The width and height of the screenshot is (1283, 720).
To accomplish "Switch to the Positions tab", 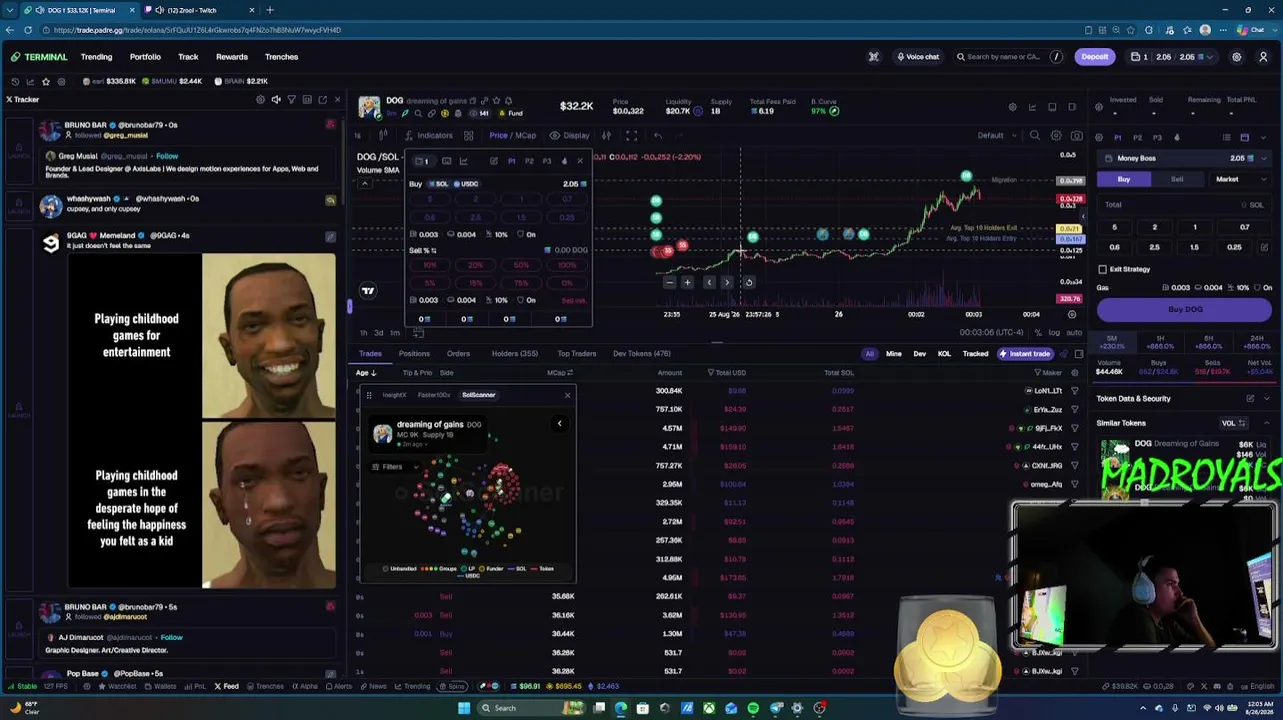I will [414, 354].
